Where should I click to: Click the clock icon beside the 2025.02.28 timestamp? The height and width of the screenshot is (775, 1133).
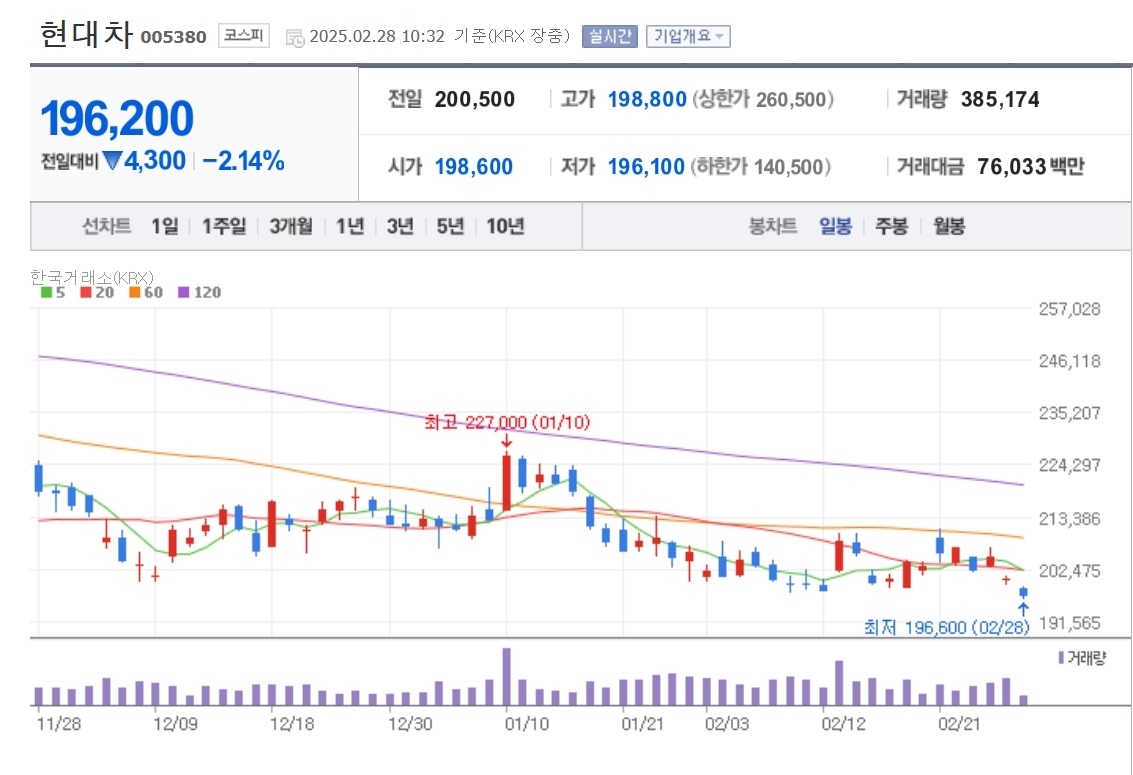(x=295, y=38)
